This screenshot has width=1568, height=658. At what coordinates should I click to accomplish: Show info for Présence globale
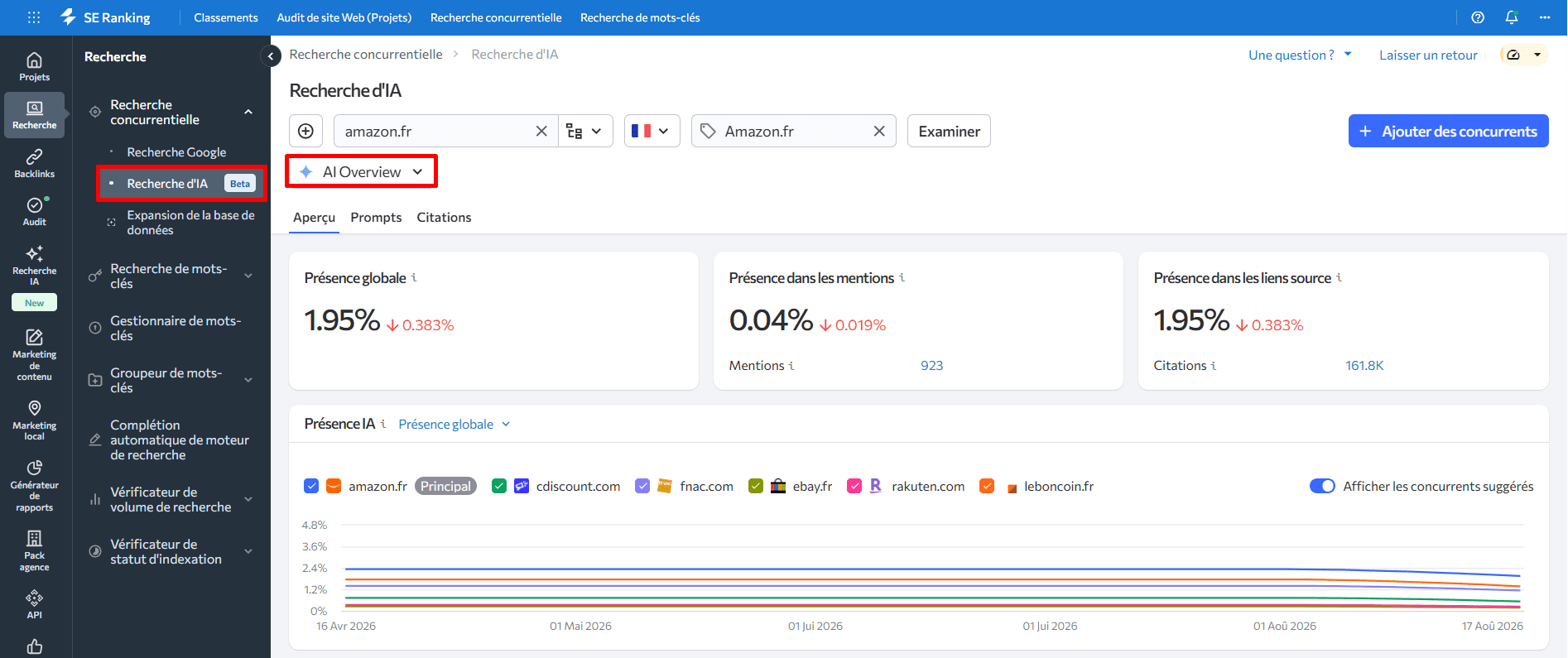[x=414, y=278]
